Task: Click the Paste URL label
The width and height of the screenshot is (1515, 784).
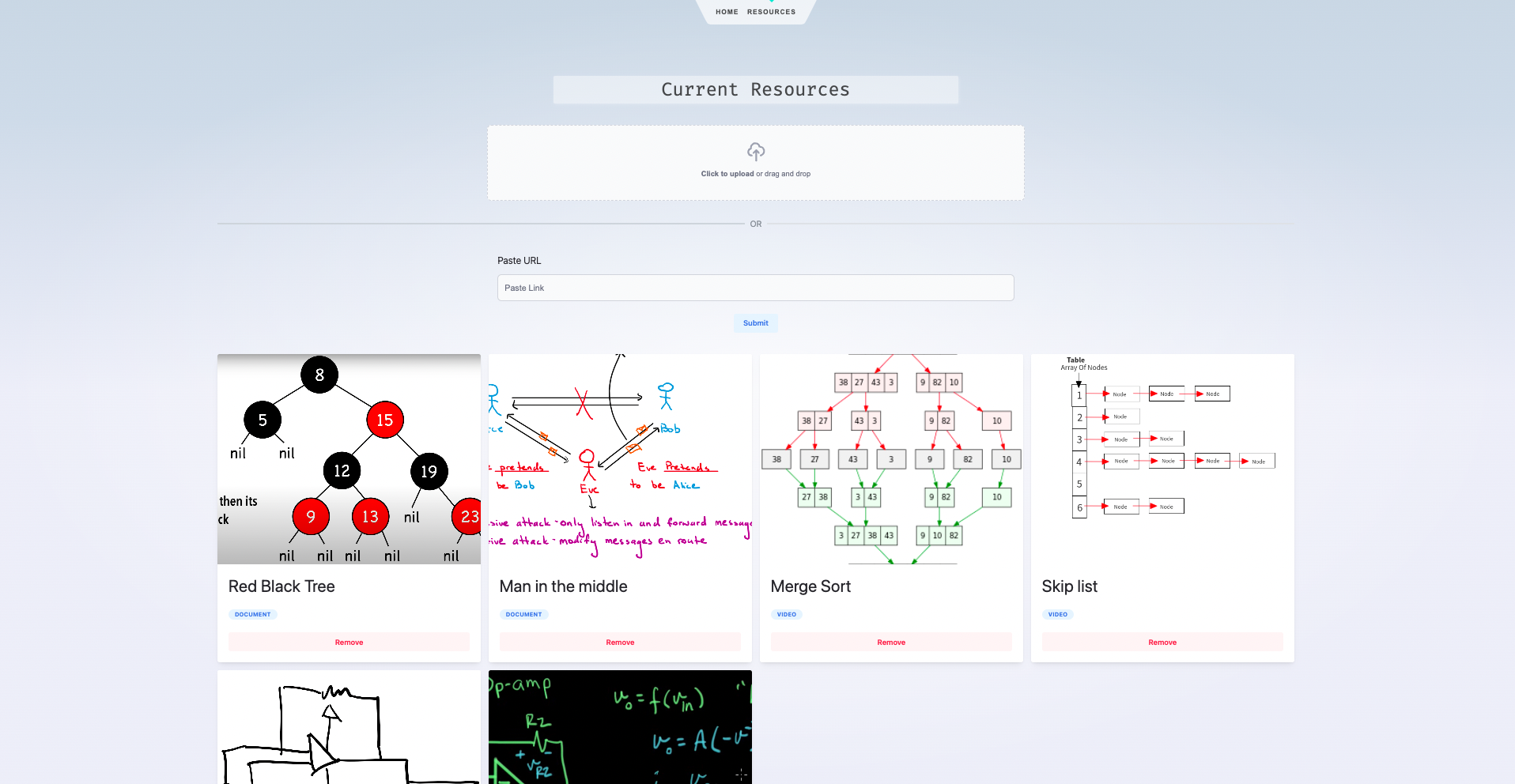Action: pyautogui.click(x=519, y=261)
